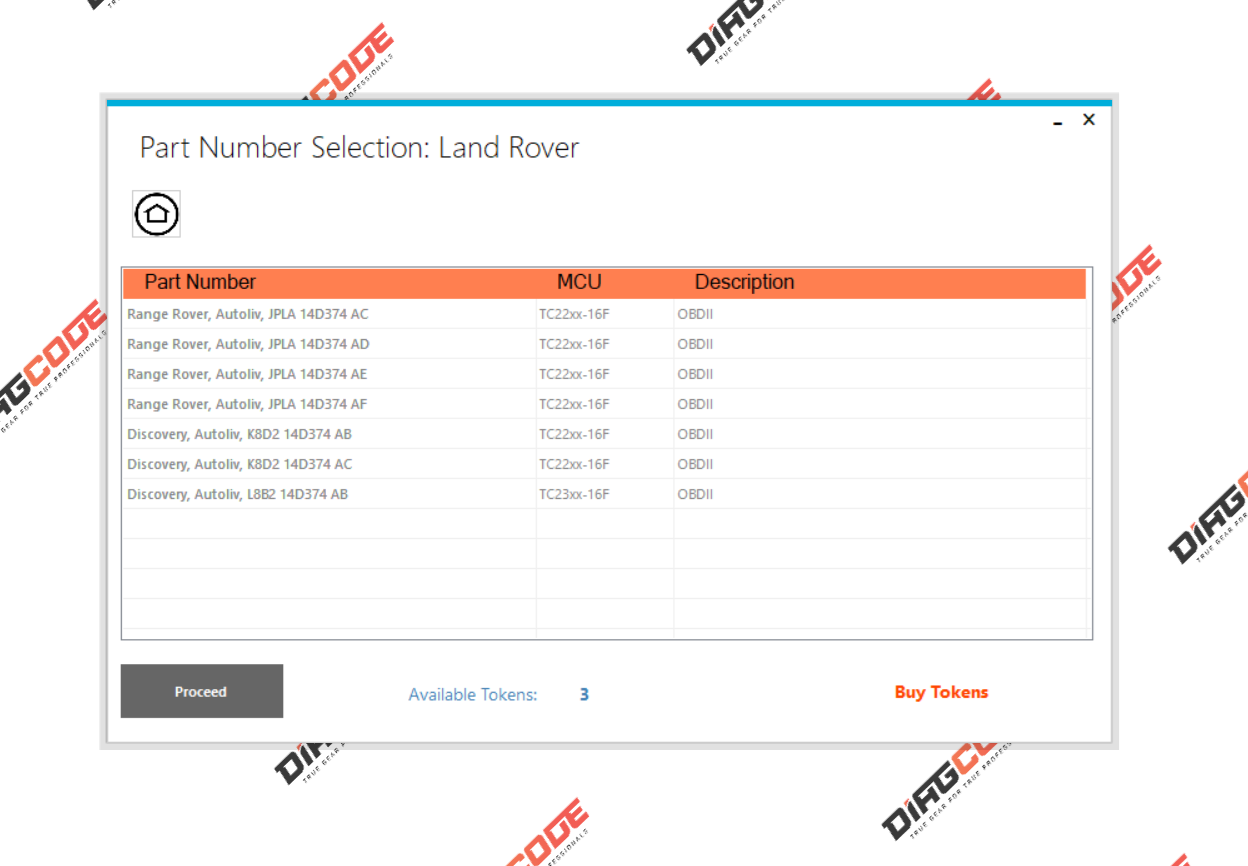
Task: Click MCU cell of JPLA 14D374 AC row
Action: coord(605,314)
